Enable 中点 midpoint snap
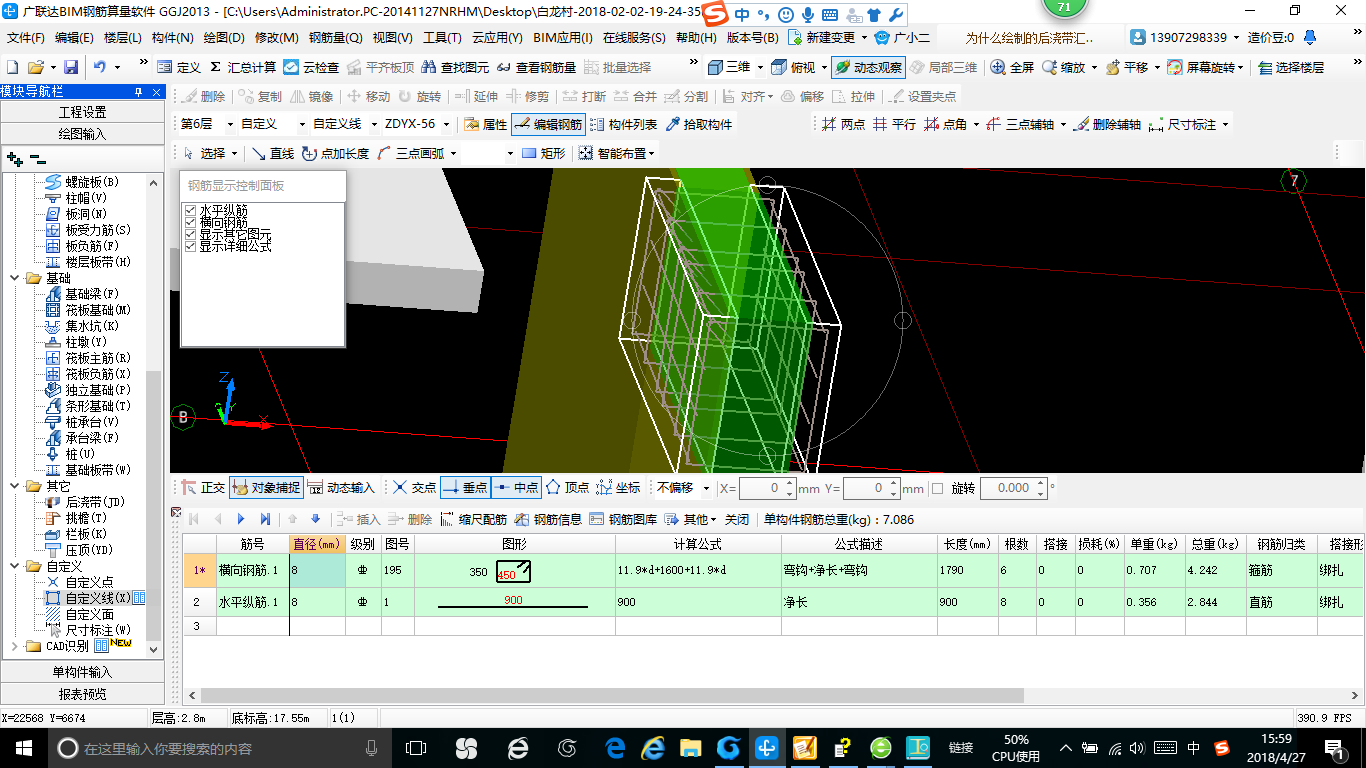The height and width of the screenshot is (768, 1366). pyautogui.click(x=516, y=488)
